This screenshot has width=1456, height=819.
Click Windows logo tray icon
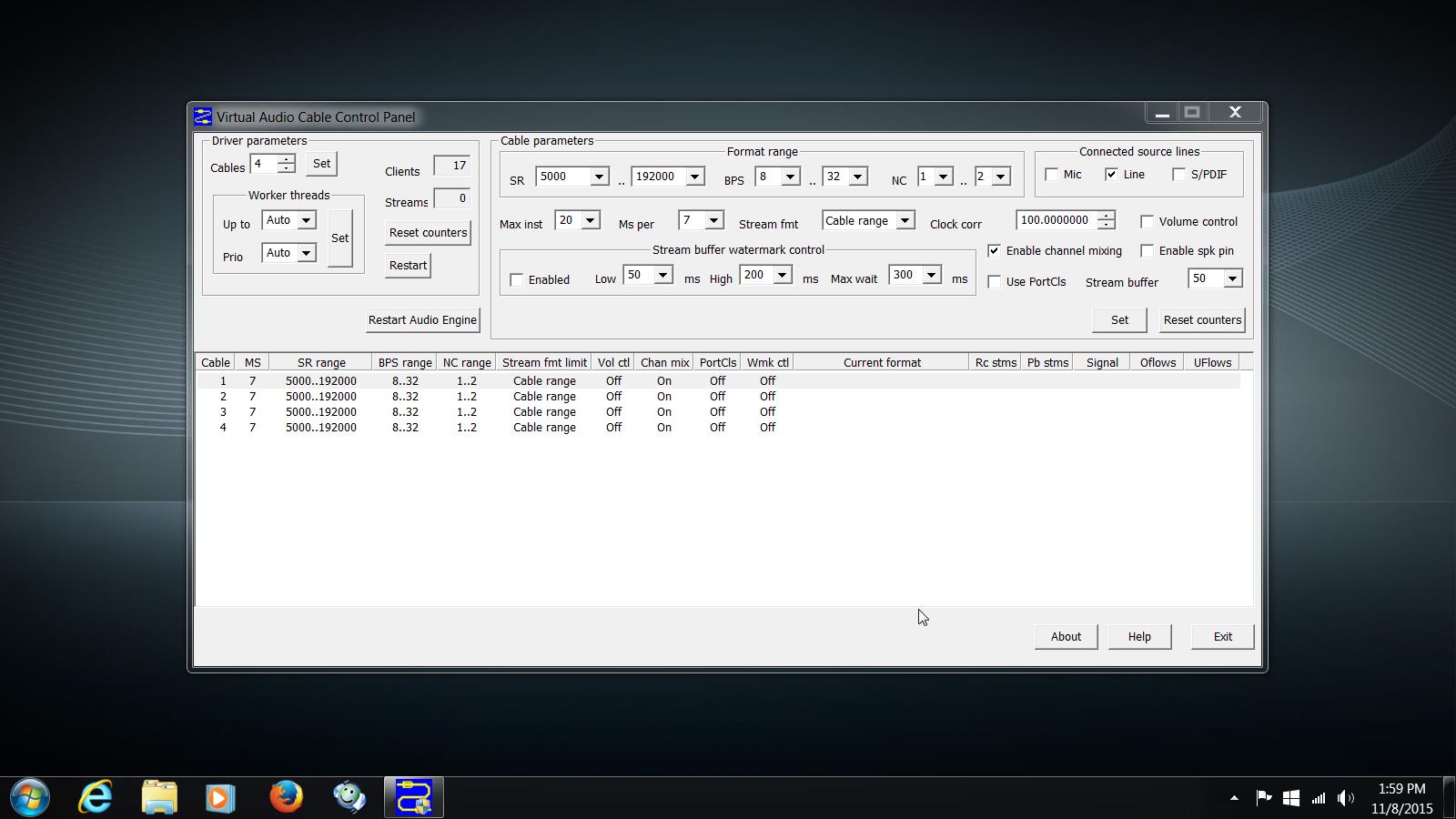(x=1290, y=798)
